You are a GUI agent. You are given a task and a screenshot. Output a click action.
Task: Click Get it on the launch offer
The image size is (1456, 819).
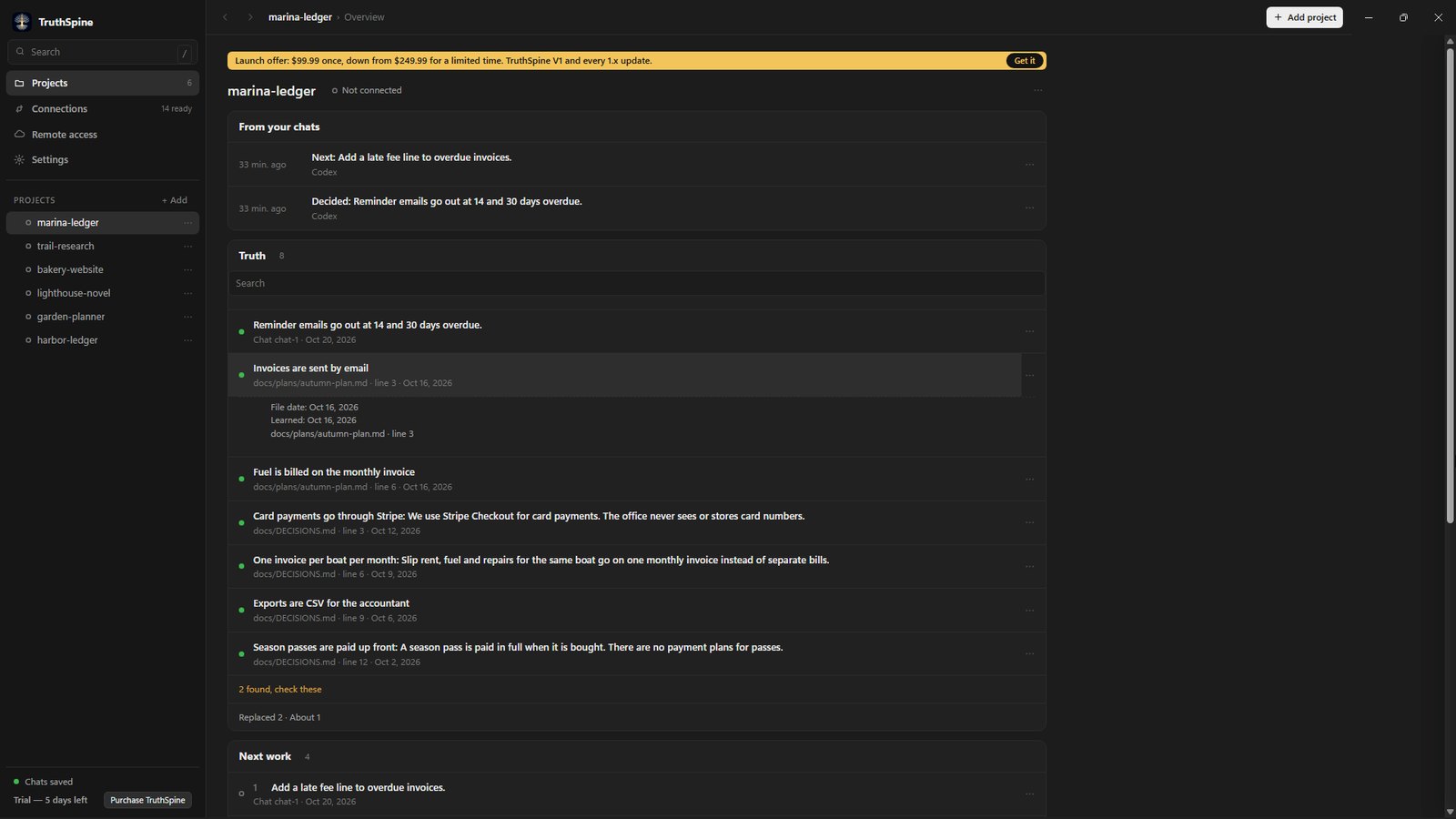click(1024, 61)
